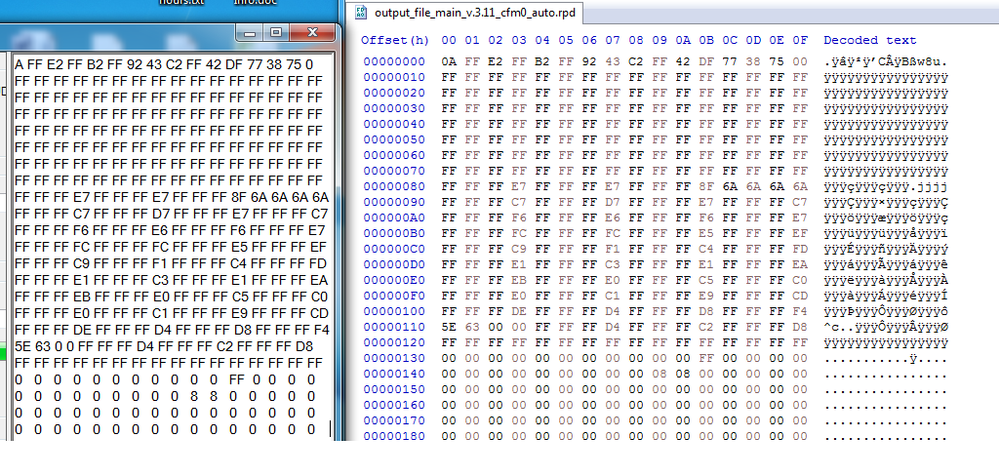
Task: Select offset row 00000110 label
Action: pyautogui.click(x=394, y=327)
